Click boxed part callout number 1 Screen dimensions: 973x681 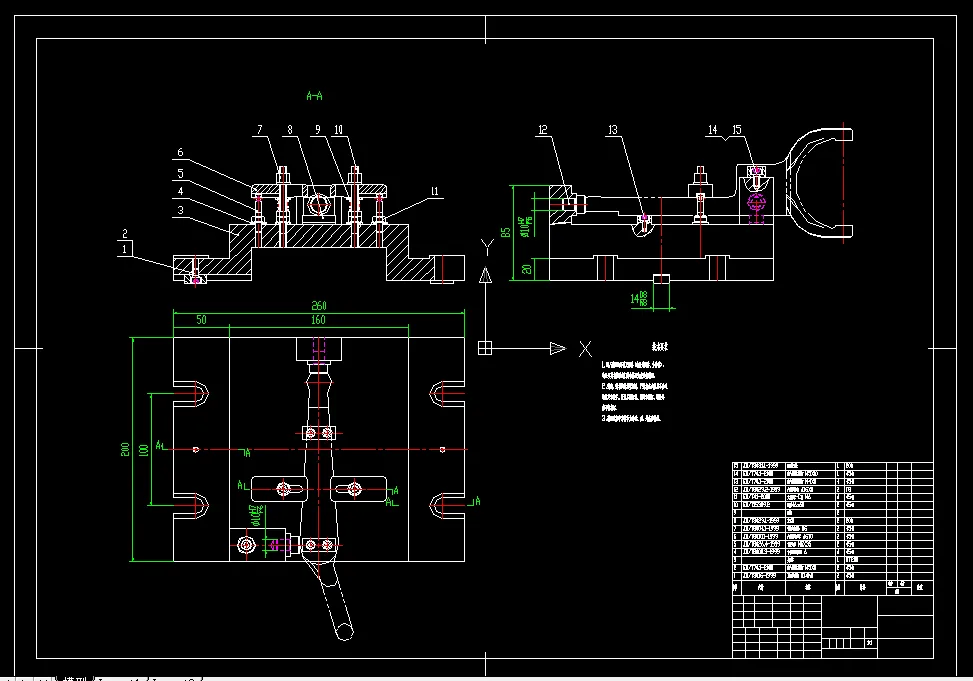(125, 249)
